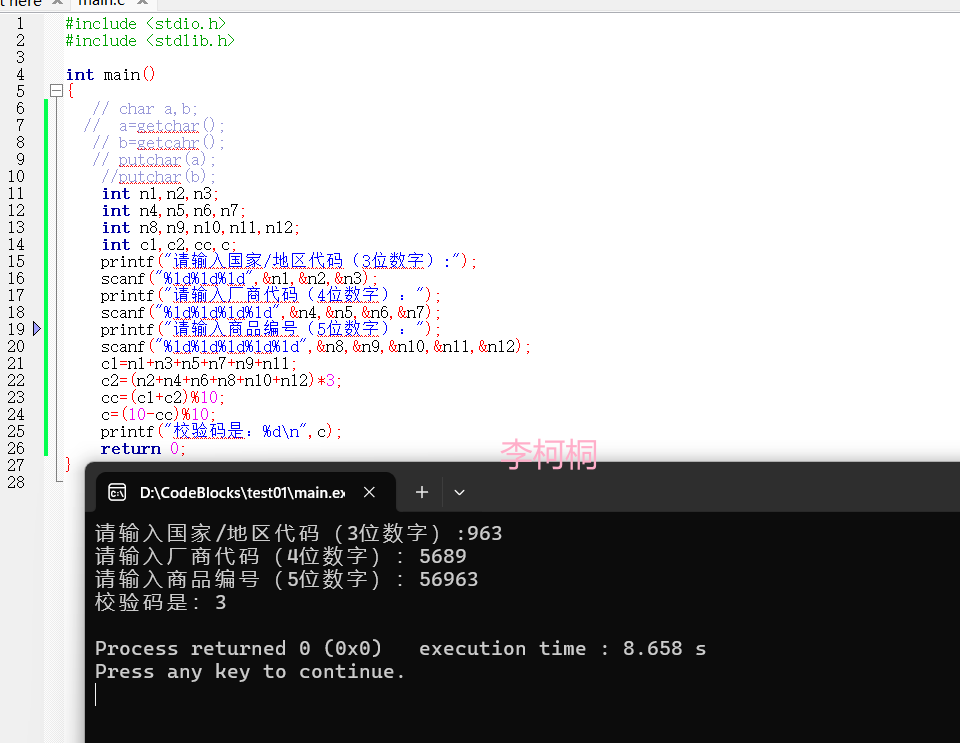960x743 pixels.
Task: Collapse the main function fold marker
Action: point(56,91)
